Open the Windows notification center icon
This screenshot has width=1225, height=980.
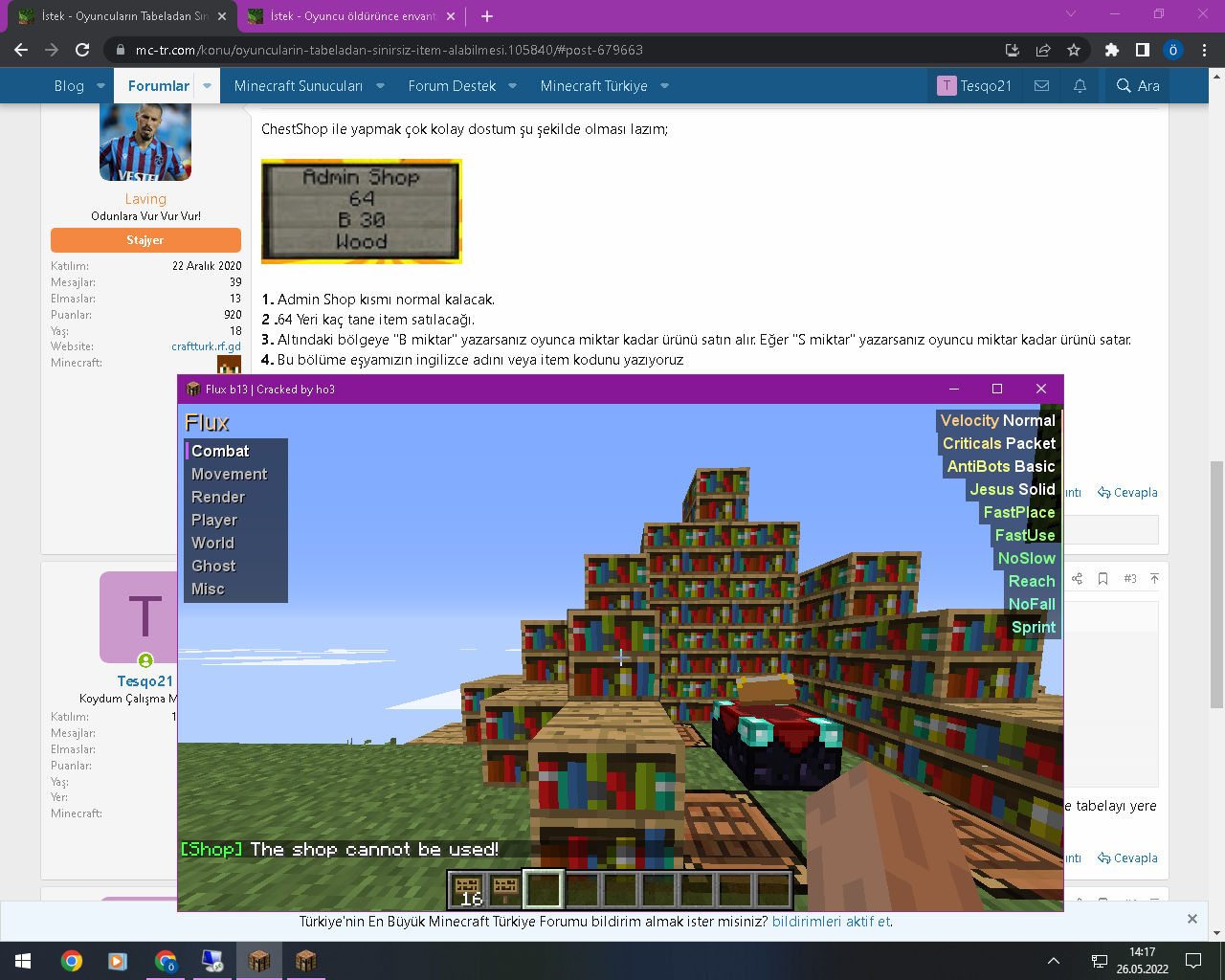pyautogui.click(x=1193, y=961)
